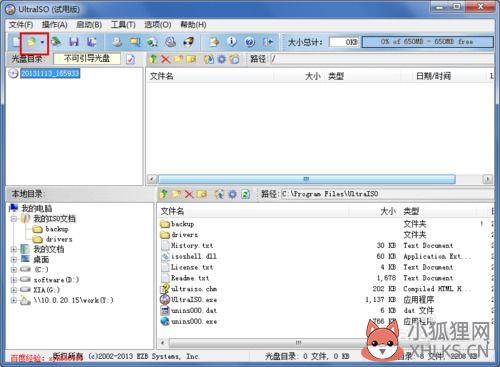
Task: Expand the software(D:) drive node
Action: (14, 279)
